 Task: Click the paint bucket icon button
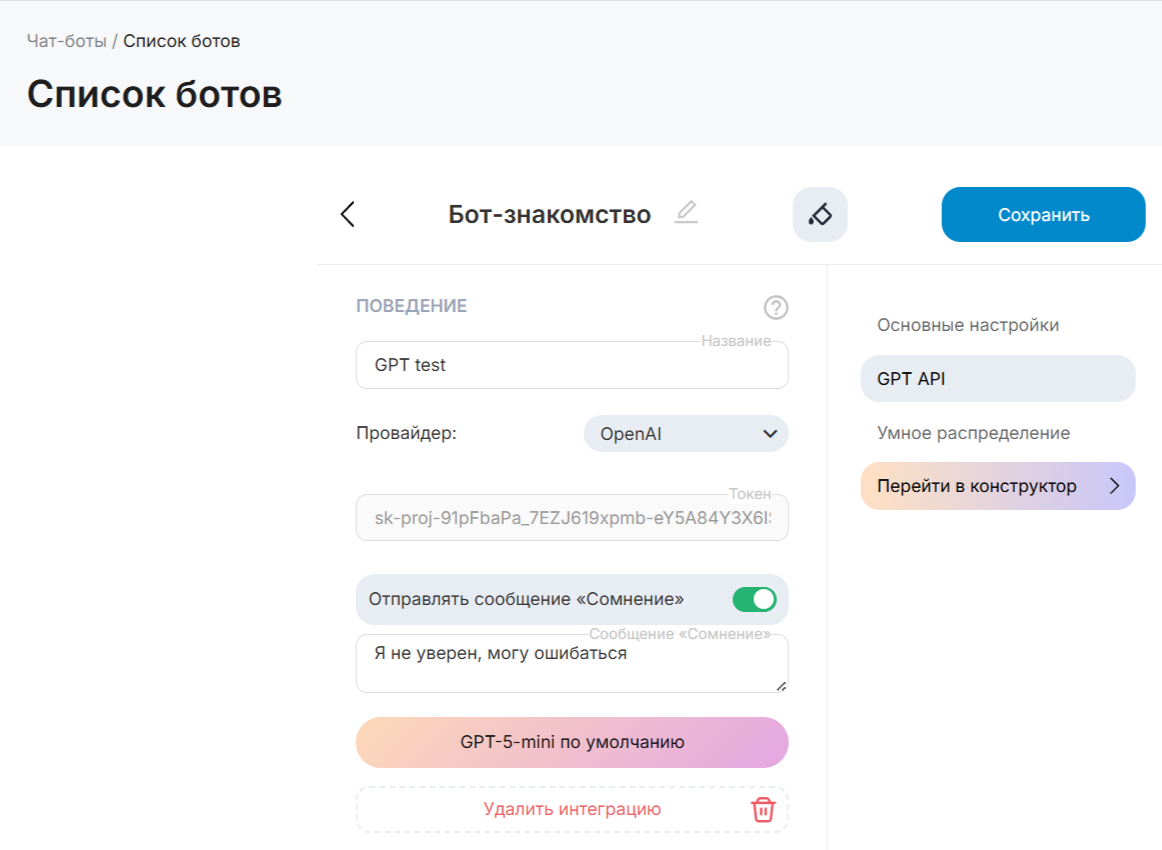[819, 214]
